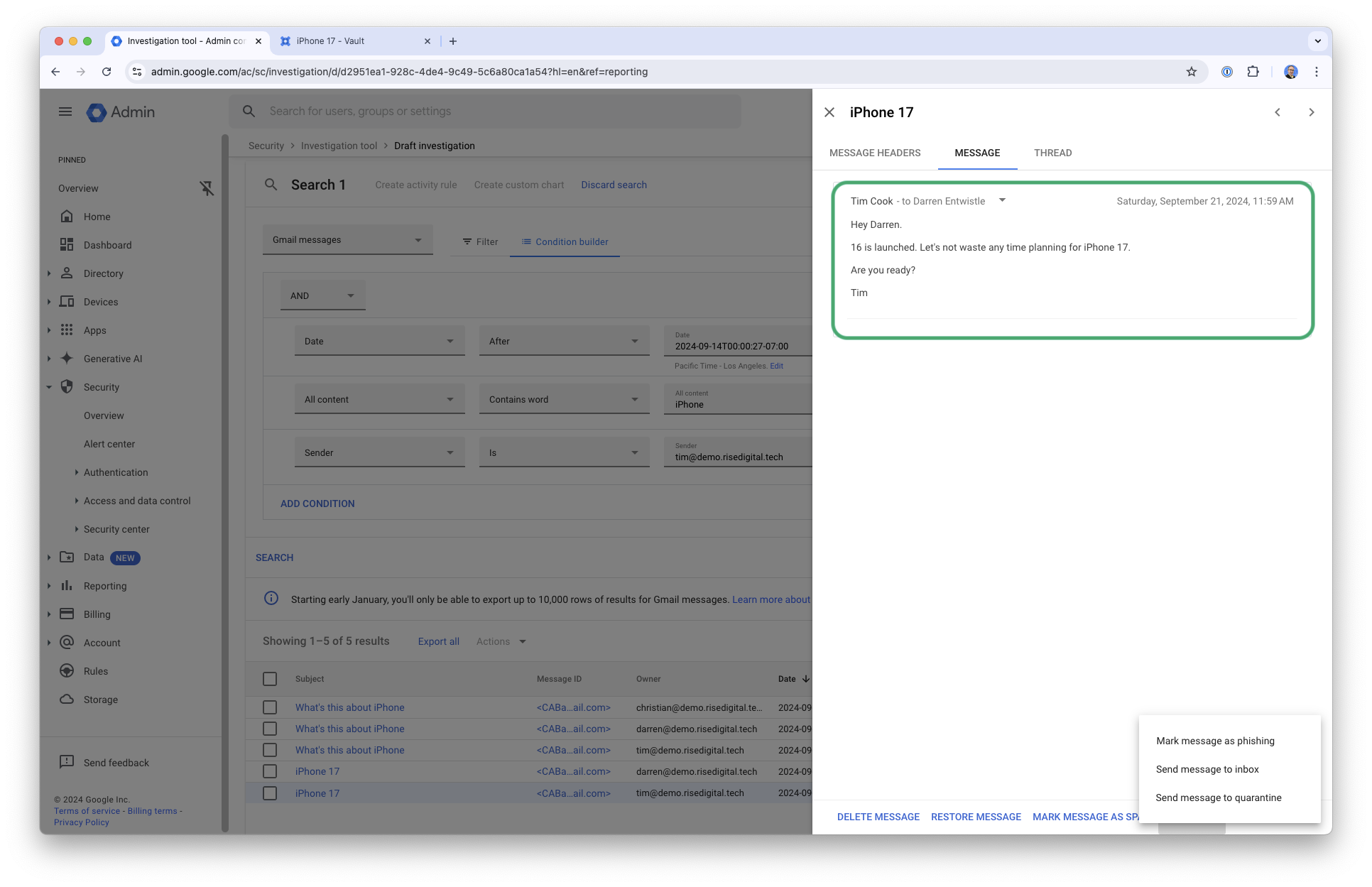Open the Actions dropdown above results

[x=501, y=641]
